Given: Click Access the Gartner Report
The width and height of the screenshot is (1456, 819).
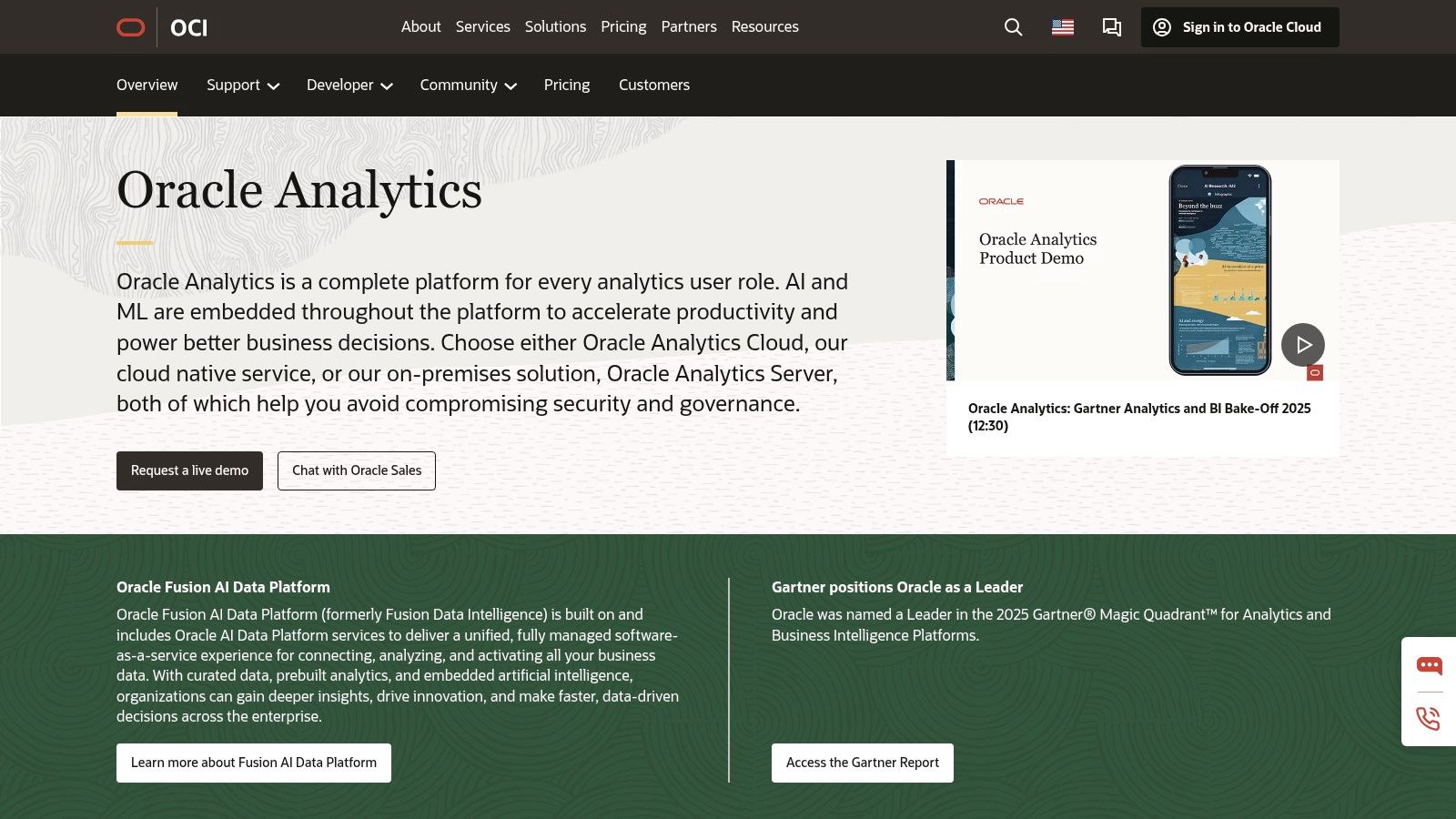Looking at the screenshot, I should tap(862, 763).
